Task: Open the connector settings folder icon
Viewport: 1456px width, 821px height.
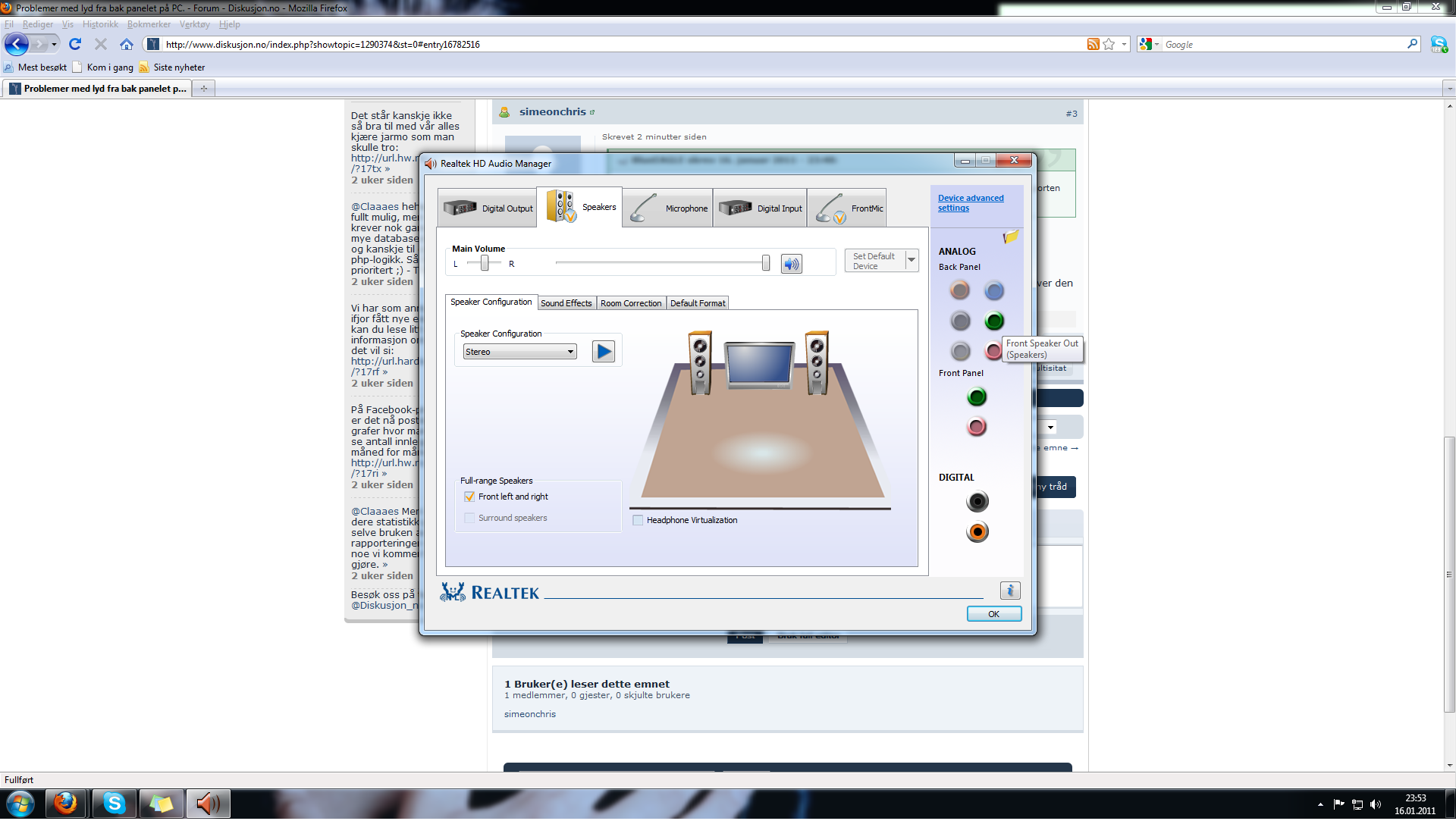Action: tap(1010, 237)
